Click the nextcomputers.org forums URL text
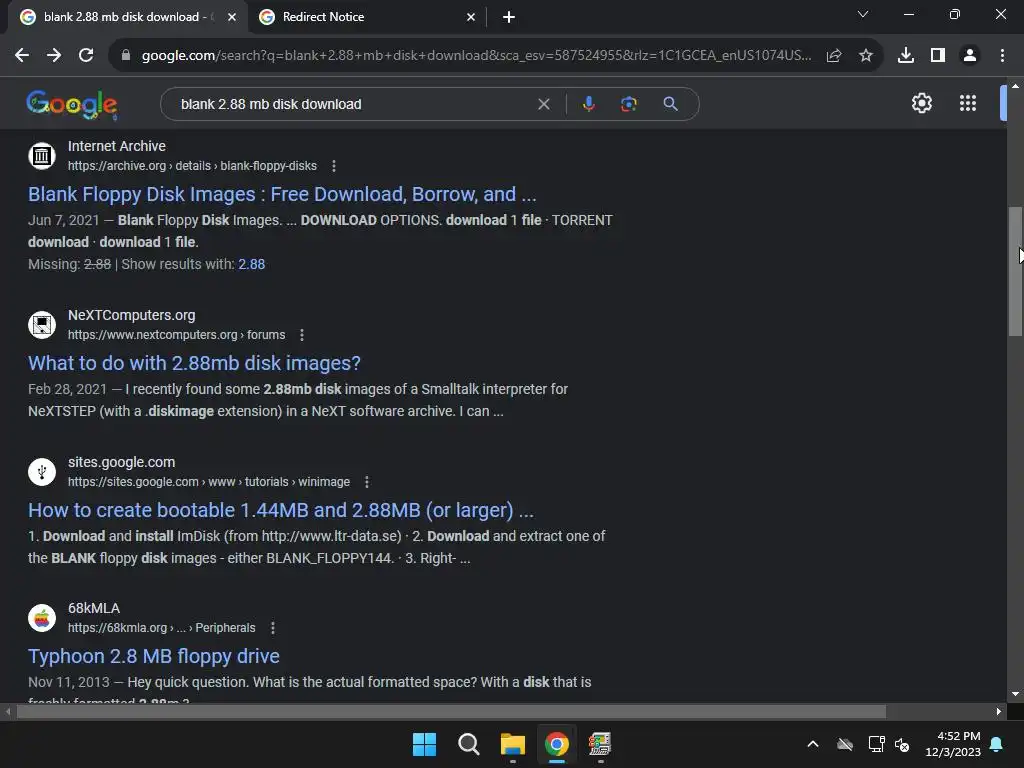Image resolution: width=1024 pixels, height=768 pixels. pyautogui.click(x=176, y=335)
